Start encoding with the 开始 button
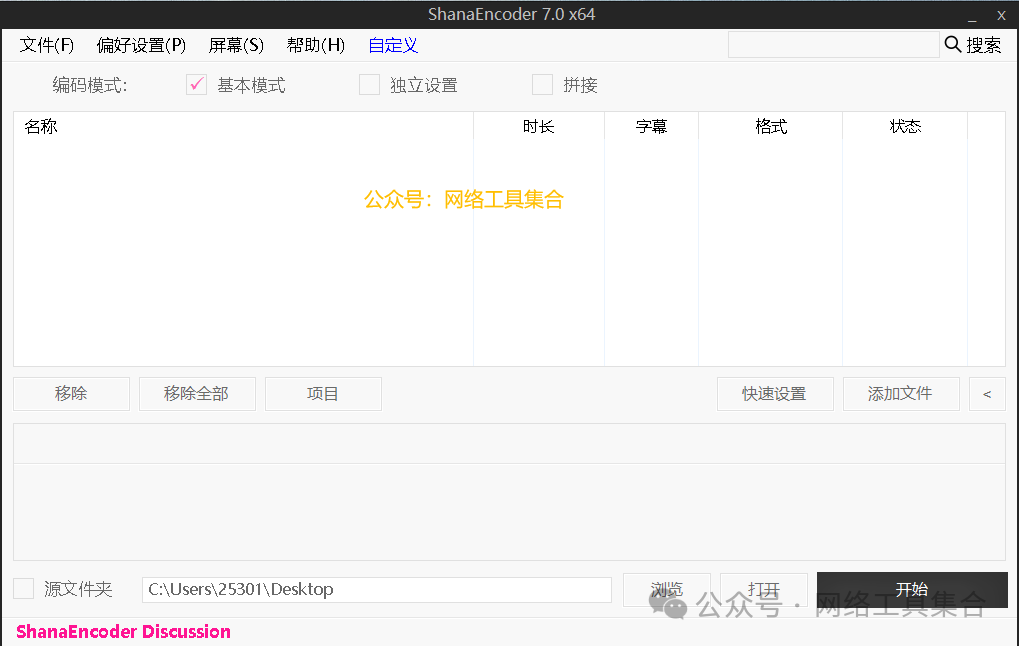Image resolution: width=1019 pixels, height=646 pixels. pos(912,589)
